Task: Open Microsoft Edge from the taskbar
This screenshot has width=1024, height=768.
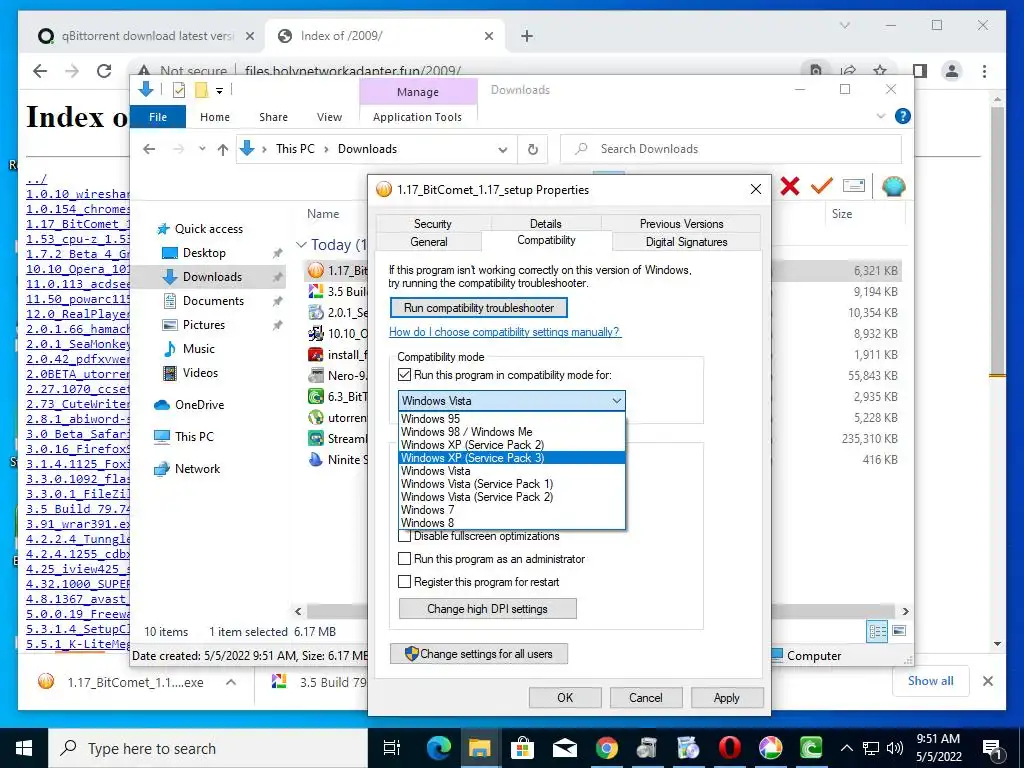Action: point(438,748)
